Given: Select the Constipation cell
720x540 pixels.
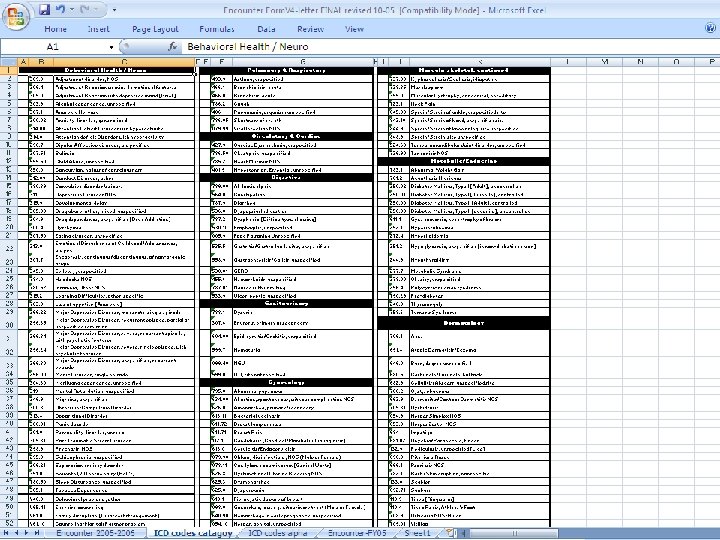Looking at the screenshot, I should [302, 194].
